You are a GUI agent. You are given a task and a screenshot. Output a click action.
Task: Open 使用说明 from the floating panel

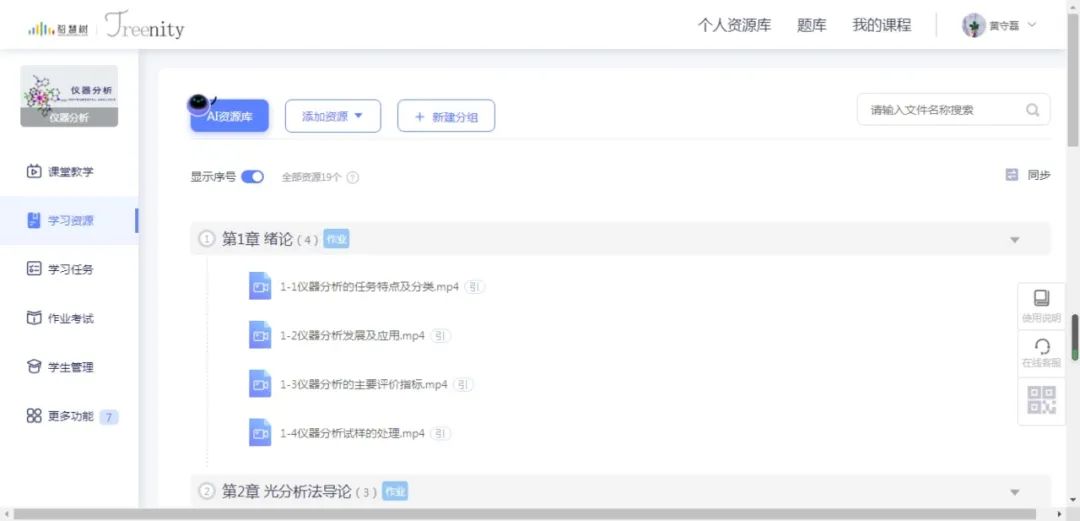click(x=1041, y=307)
